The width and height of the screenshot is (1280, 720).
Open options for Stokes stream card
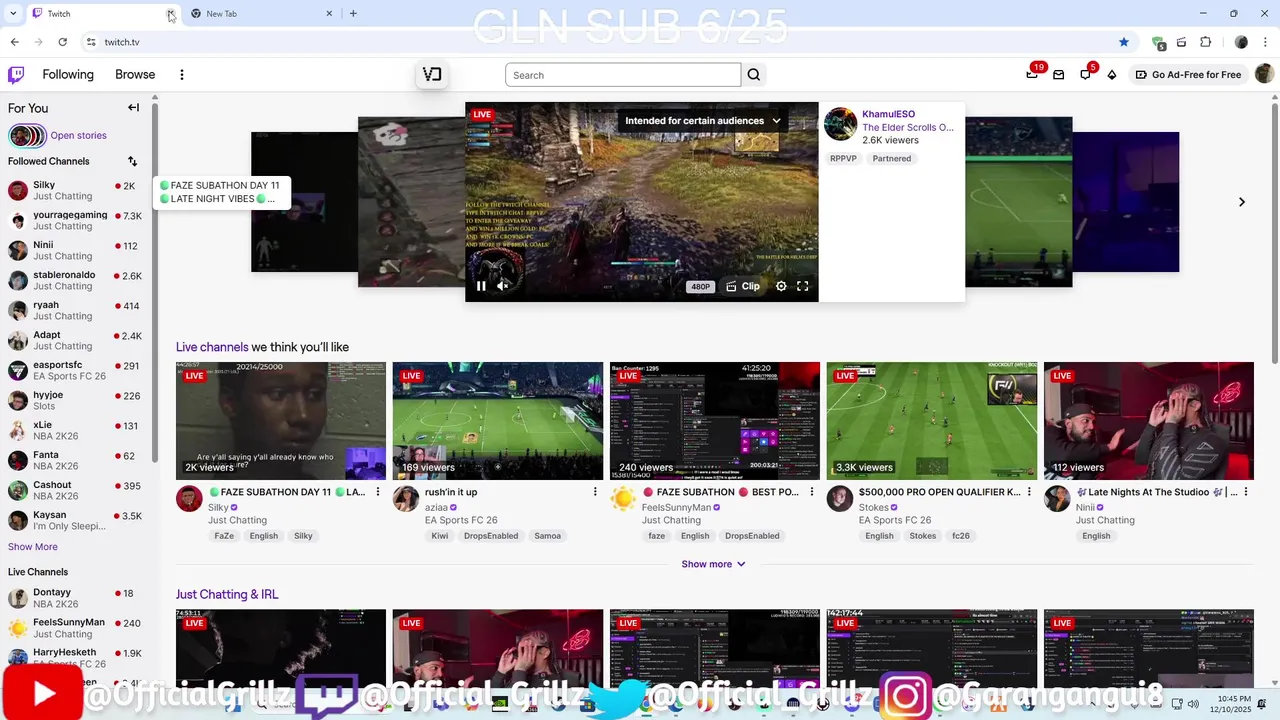coord(1029,492)
